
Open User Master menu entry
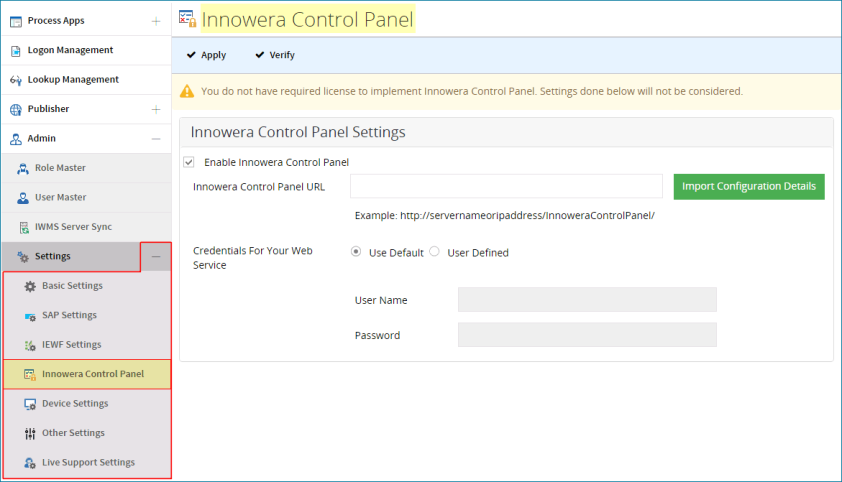click(86, 198)
